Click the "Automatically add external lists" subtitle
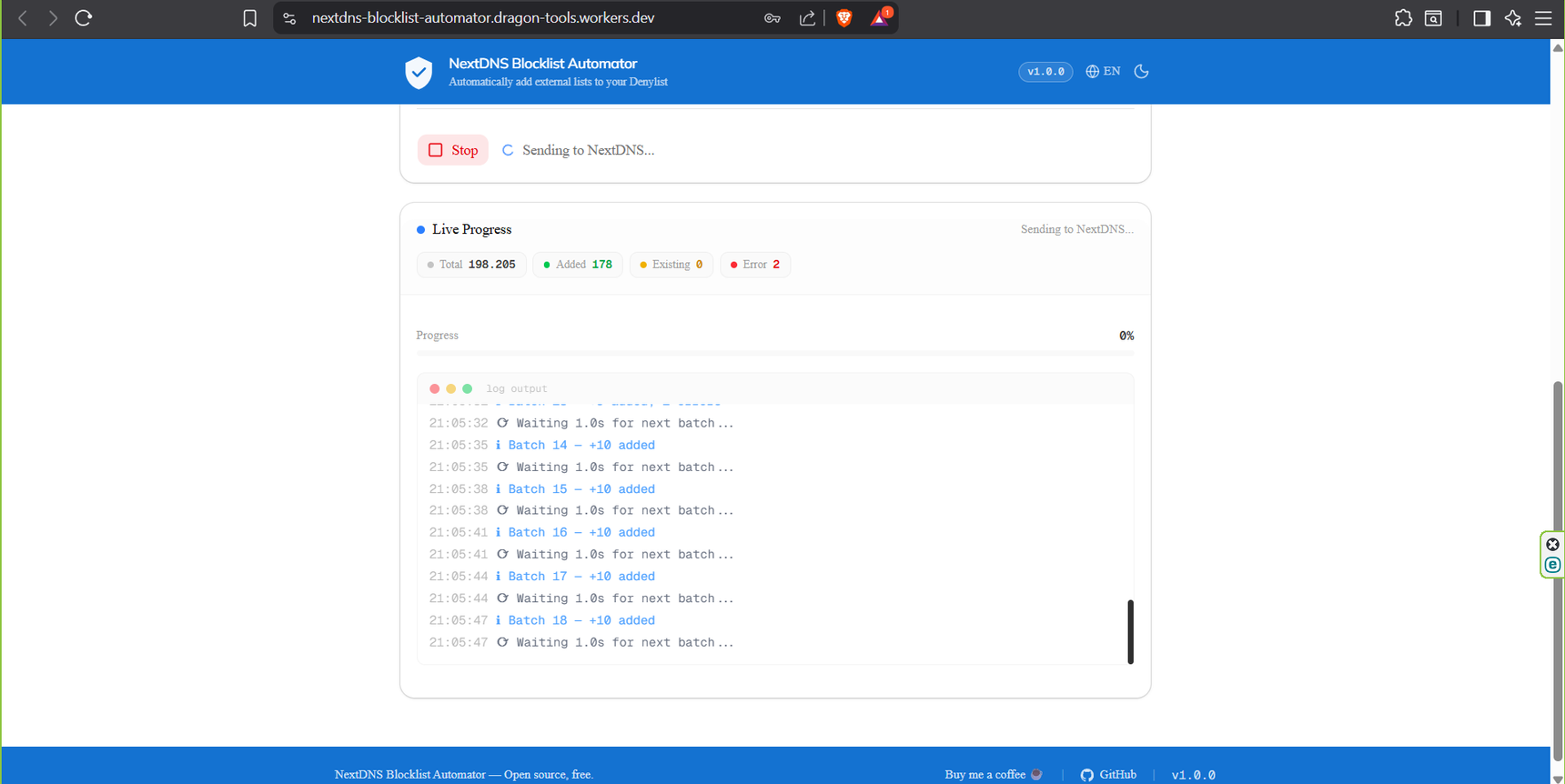 558,82
